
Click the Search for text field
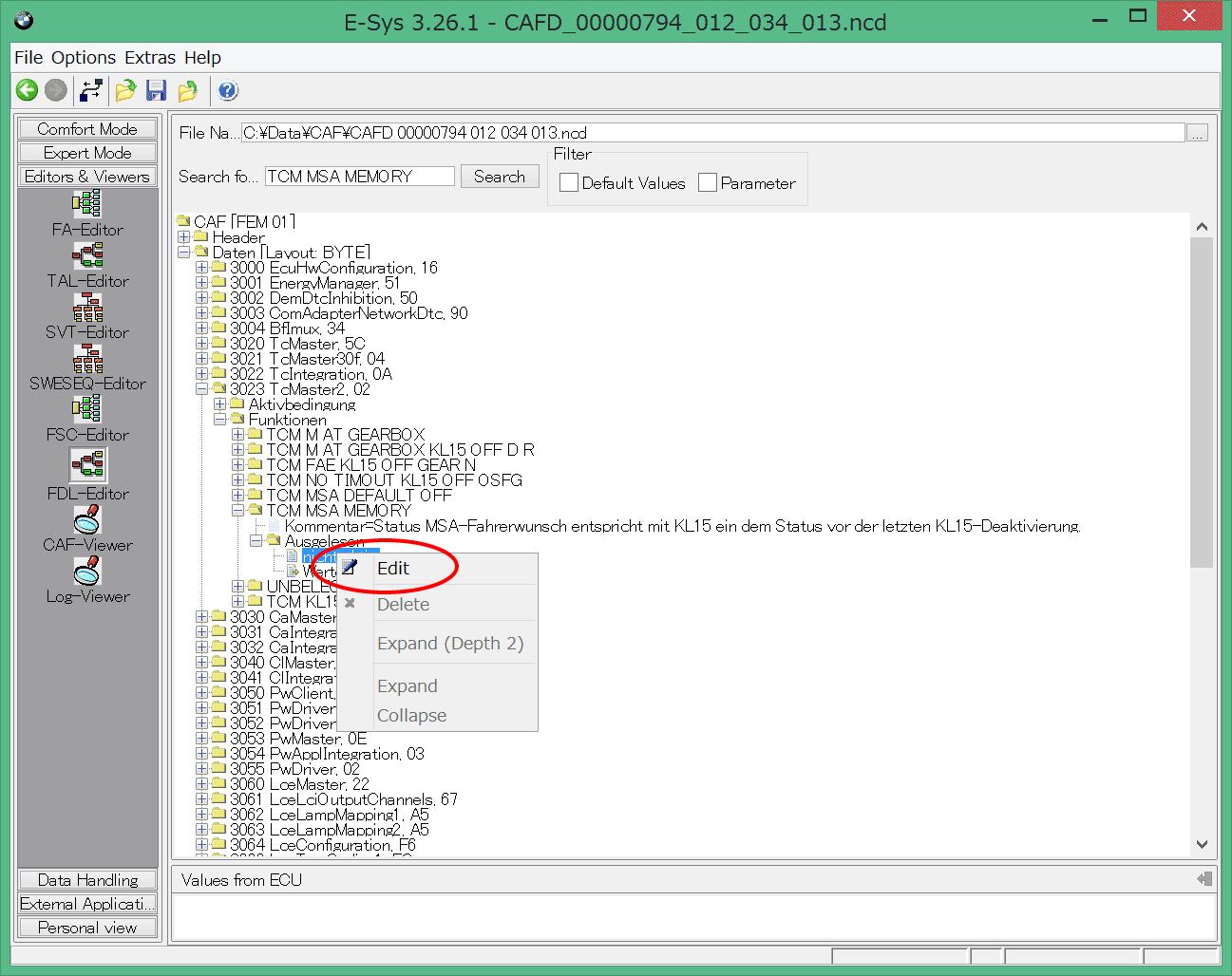[x=359, y=177]
